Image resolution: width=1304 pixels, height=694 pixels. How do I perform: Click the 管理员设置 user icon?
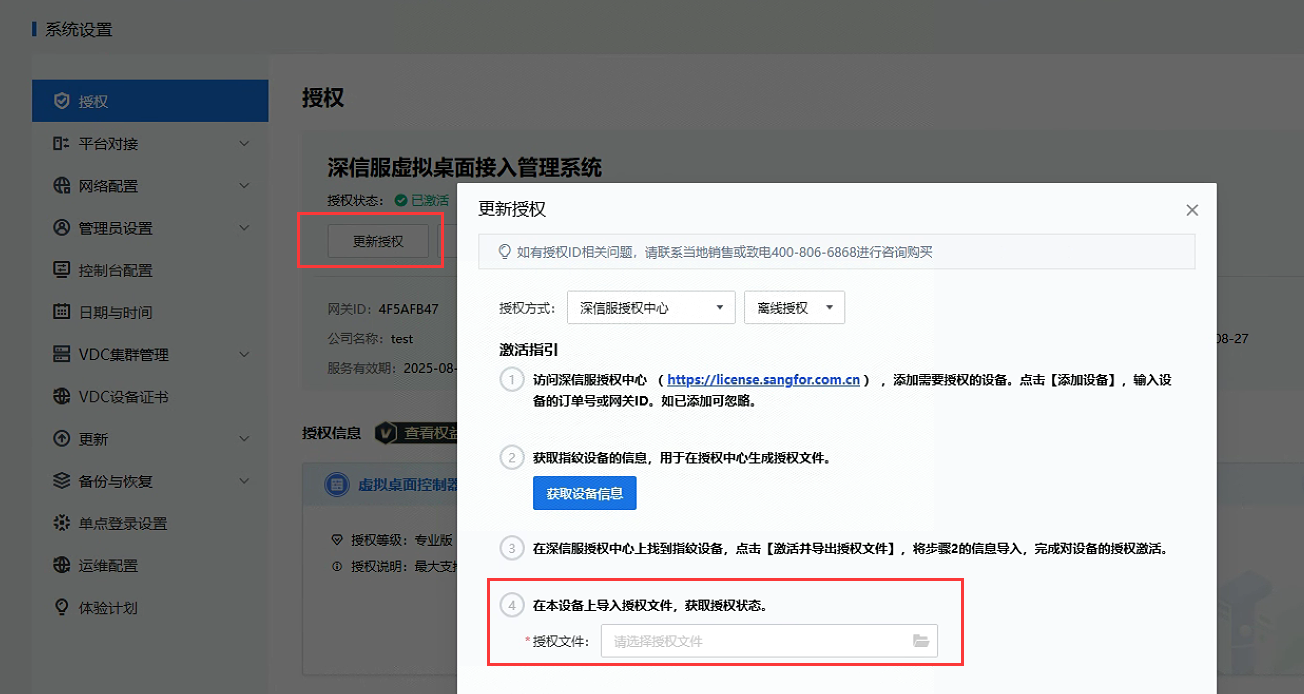click(x=62, y=228)
